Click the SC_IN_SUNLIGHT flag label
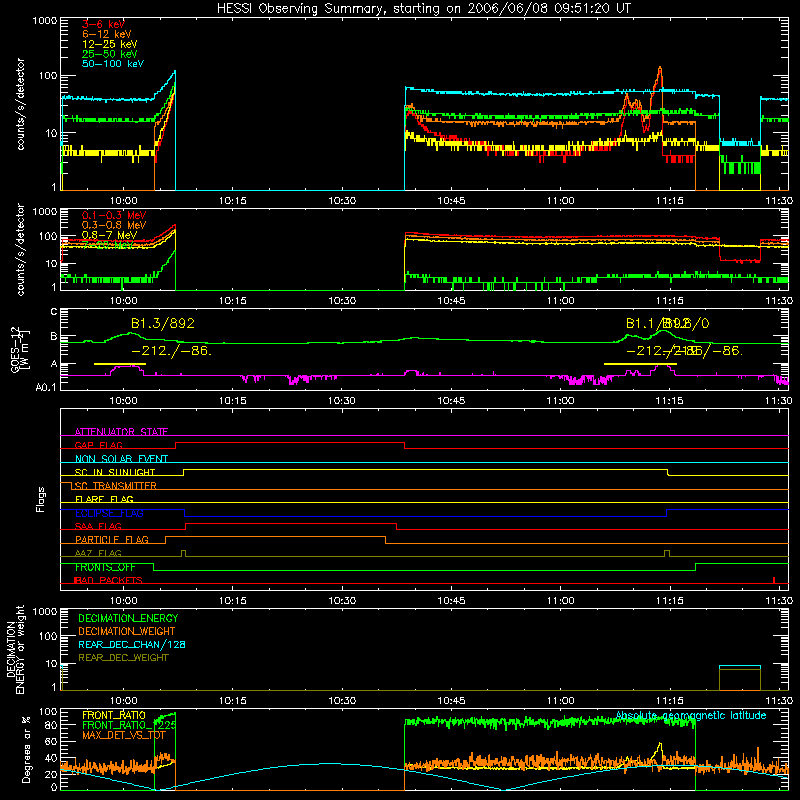800x800 pixels. (115, 472)
